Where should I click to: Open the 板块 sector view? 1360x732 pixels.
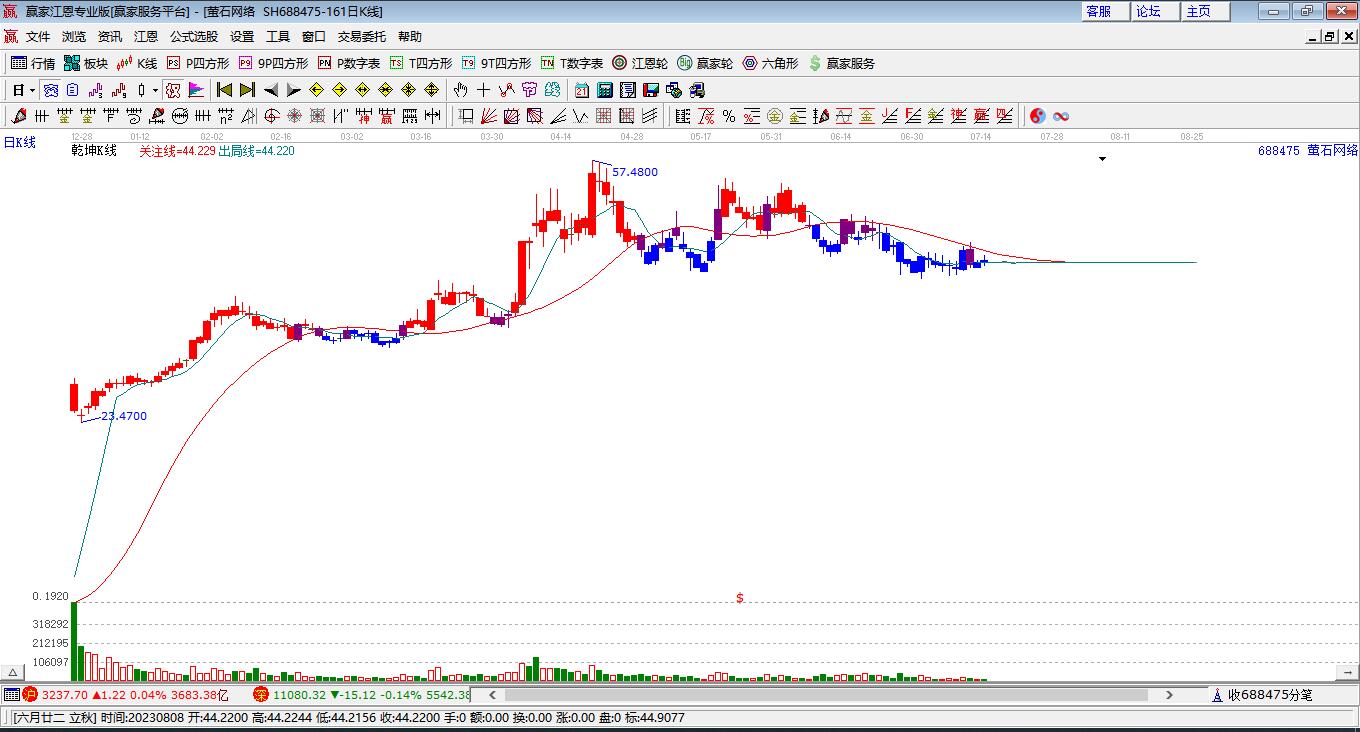tap(86, 63)
